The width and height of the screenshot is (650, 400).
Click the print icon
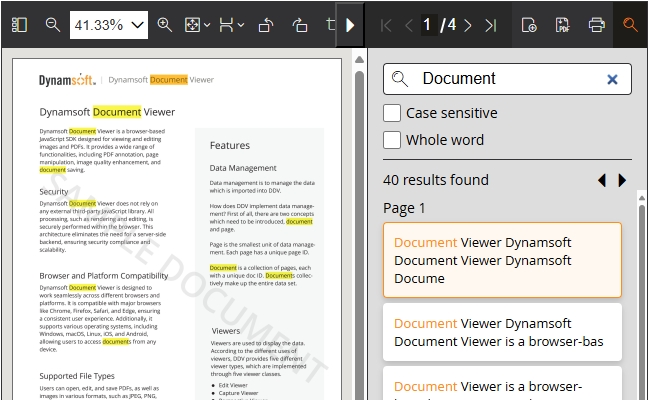click(x=597, y=25)
